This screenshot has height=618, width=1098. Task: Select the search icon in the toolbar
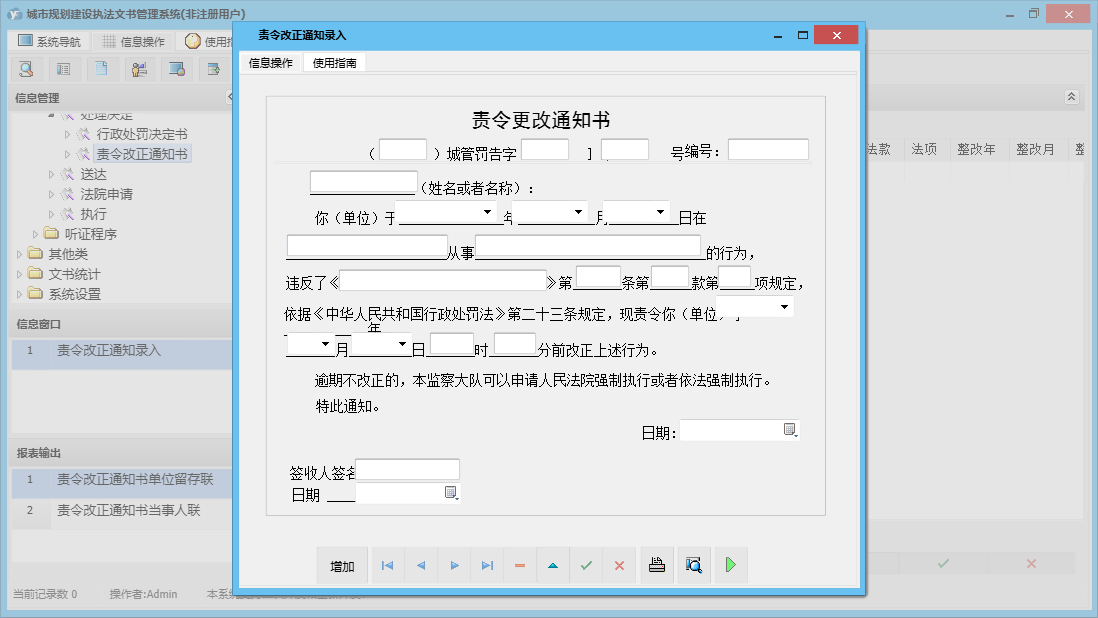[x=26, y=68]
